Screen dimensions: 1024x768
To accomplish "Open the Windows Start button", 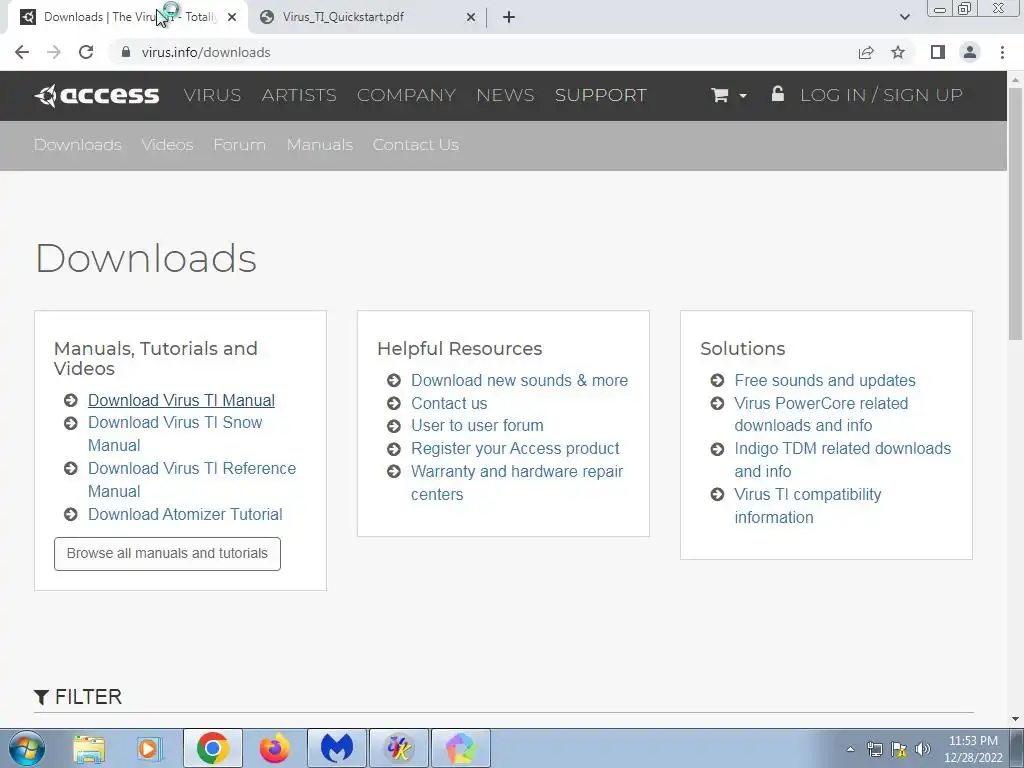I will (x=27, y=748).
